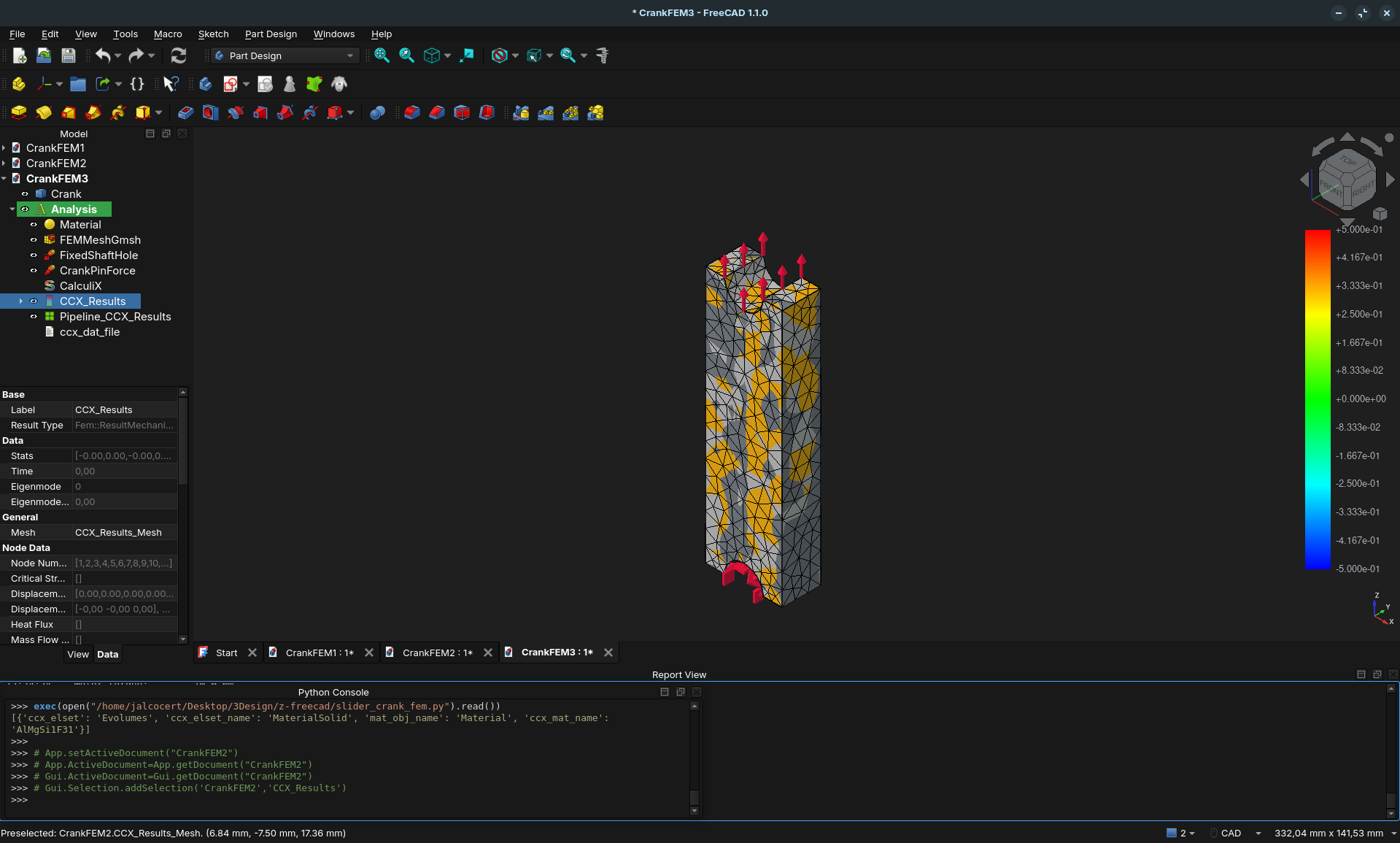This screenshot has width=1400, height=843.
Task: Select the Additive Loft tool
Action: point(69,112)
